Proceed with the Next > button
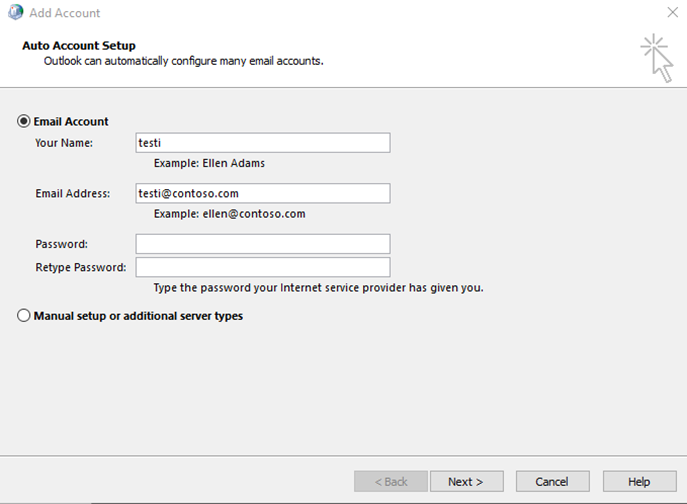Image resolution: width=687 pixels, height=504 pixels. point(467,482)
